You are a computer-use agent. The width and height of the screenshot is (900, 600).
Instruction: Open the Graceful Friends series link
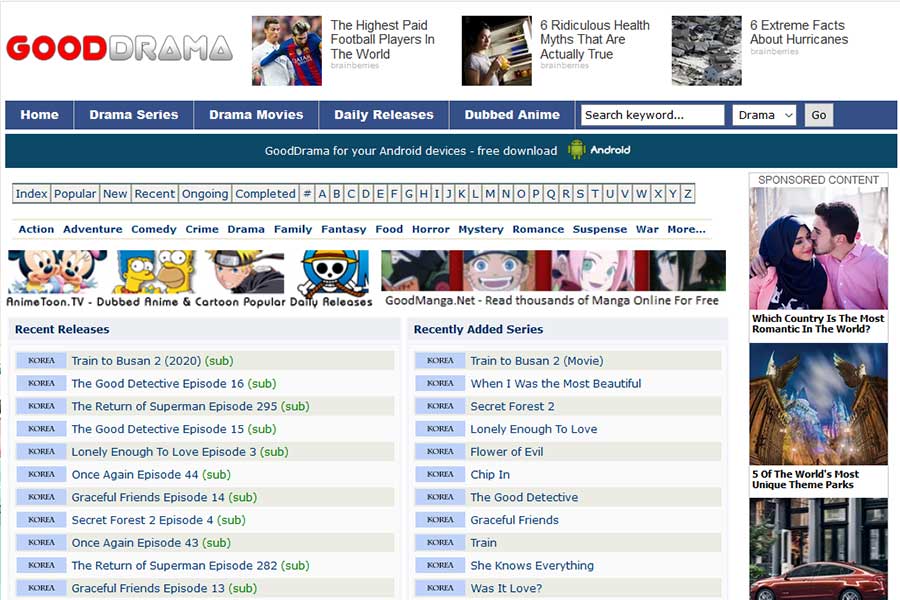(x=514, y=520)
